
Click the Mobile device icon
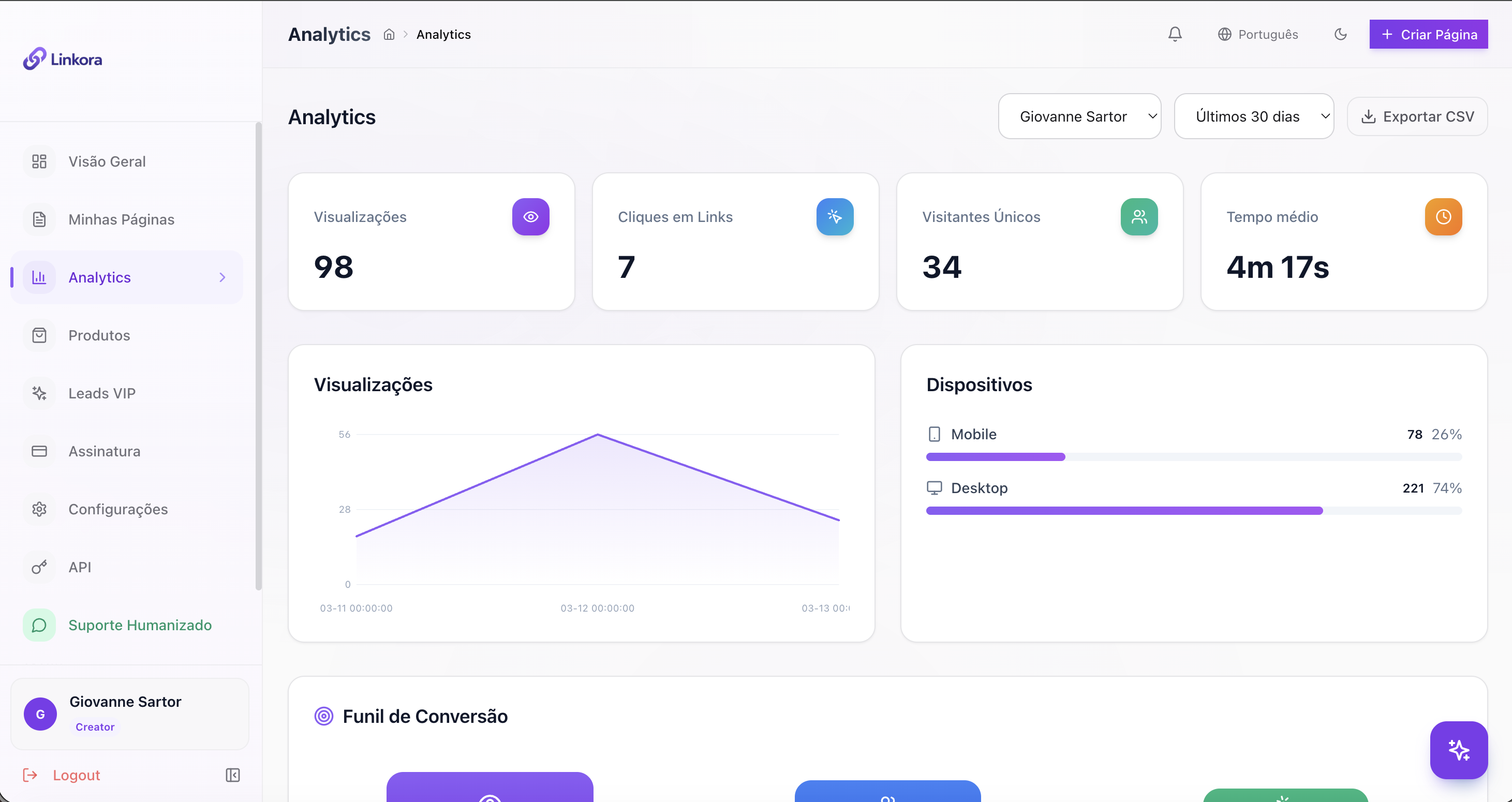coord(935,435)
